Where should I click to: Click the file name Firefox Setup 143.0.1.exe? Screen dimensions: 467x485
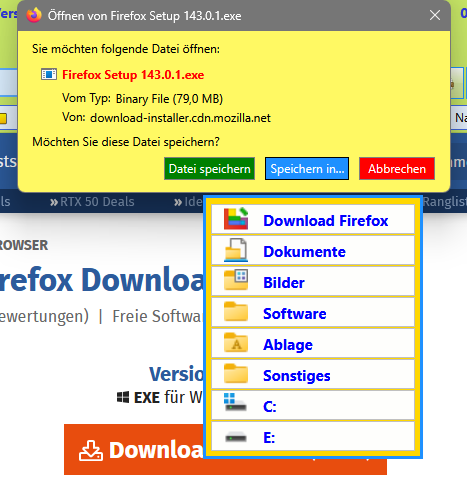point(133,75)
